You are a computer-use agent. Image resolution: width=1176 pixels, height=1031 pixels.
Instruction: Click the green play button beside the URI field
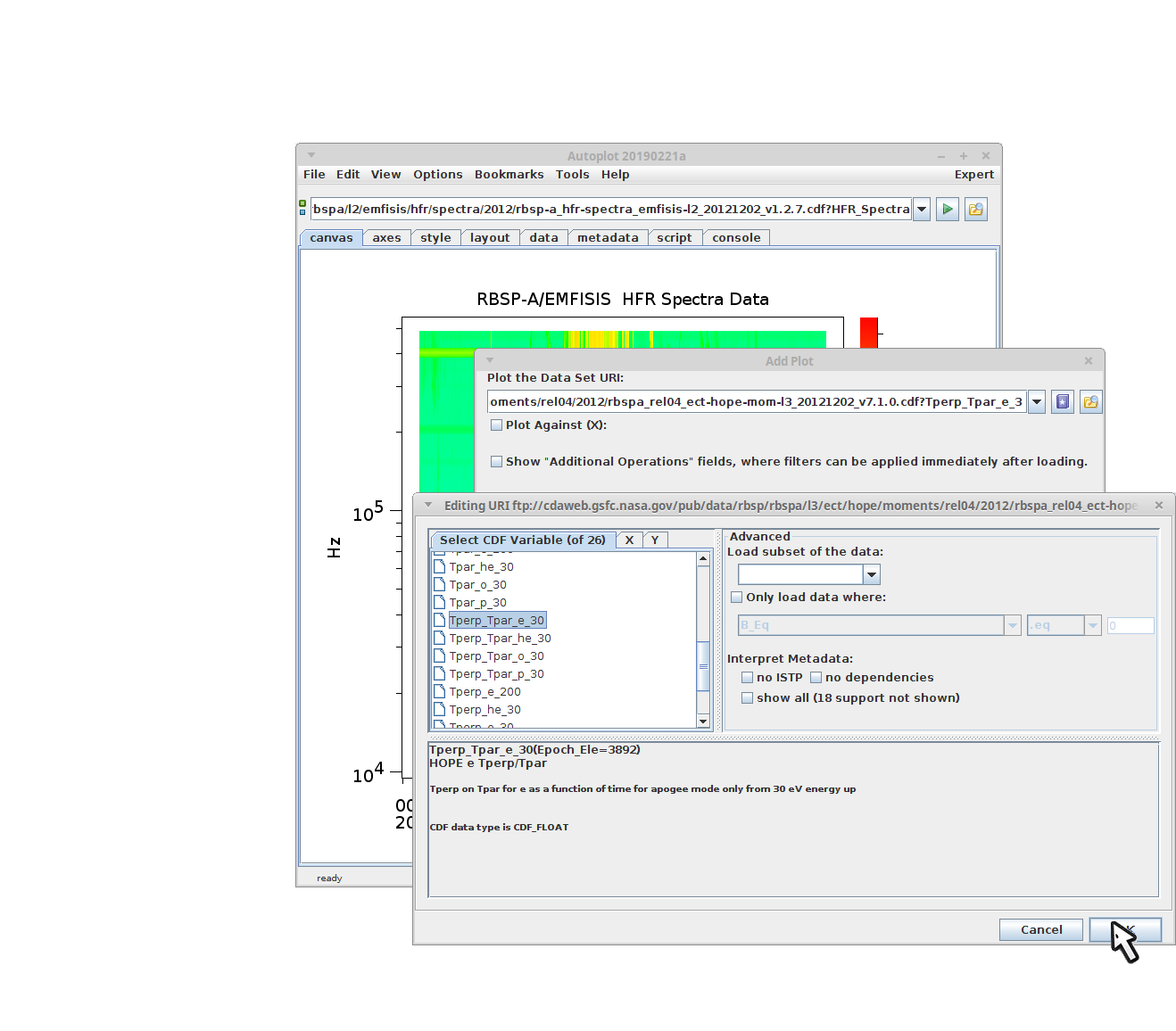coord(948,210)
